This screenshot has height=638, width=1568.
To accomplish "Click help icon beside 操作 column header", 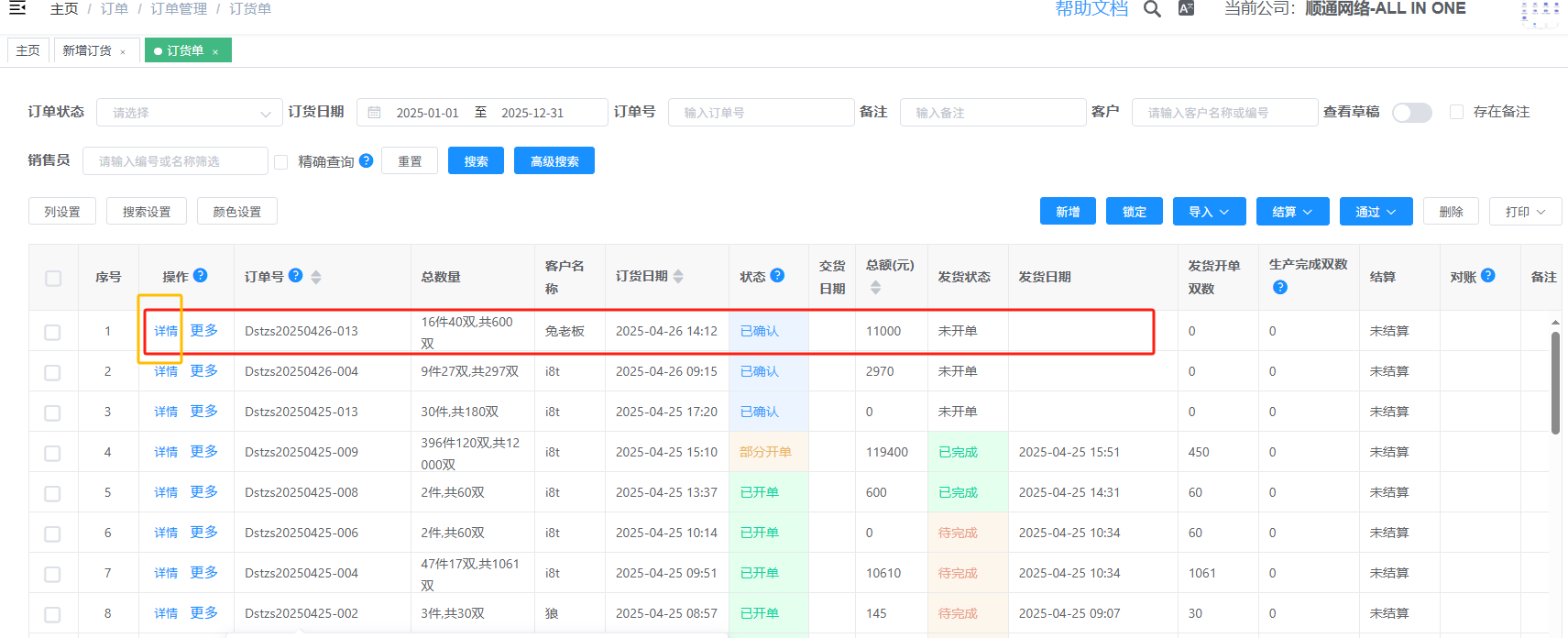I will tap(200, 275).
